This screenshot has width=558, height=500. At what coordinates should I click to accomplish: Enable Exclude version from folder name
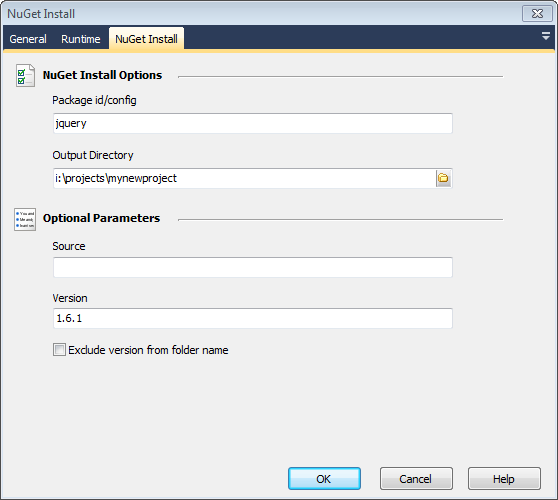tap(59, 349)
